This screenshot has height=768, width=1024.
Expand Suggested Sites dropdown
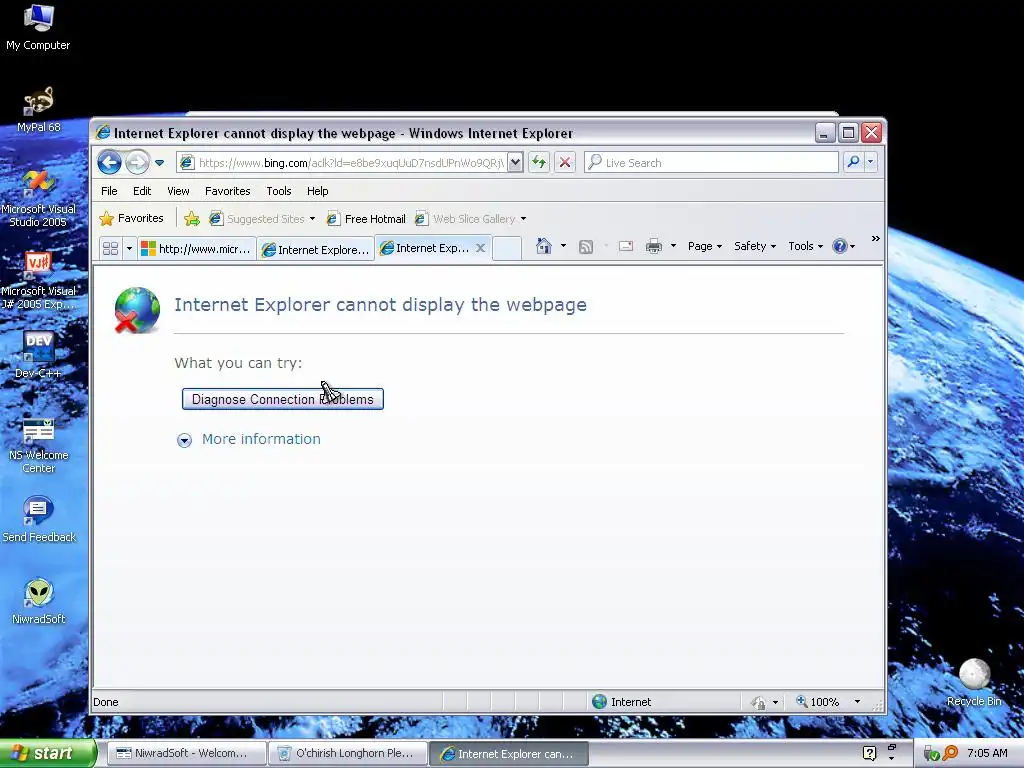pyautogui.click(x=312, y=219)
